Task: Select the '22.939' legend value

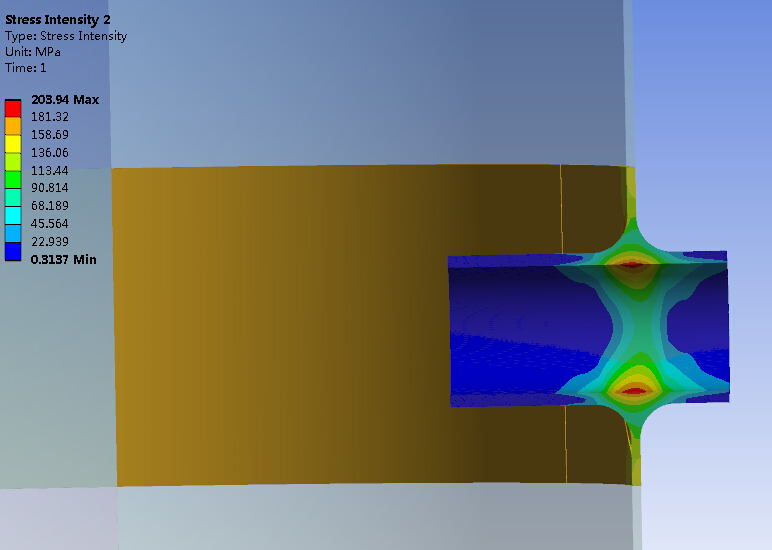Action: pyautogui.click(x=50, y=241)
